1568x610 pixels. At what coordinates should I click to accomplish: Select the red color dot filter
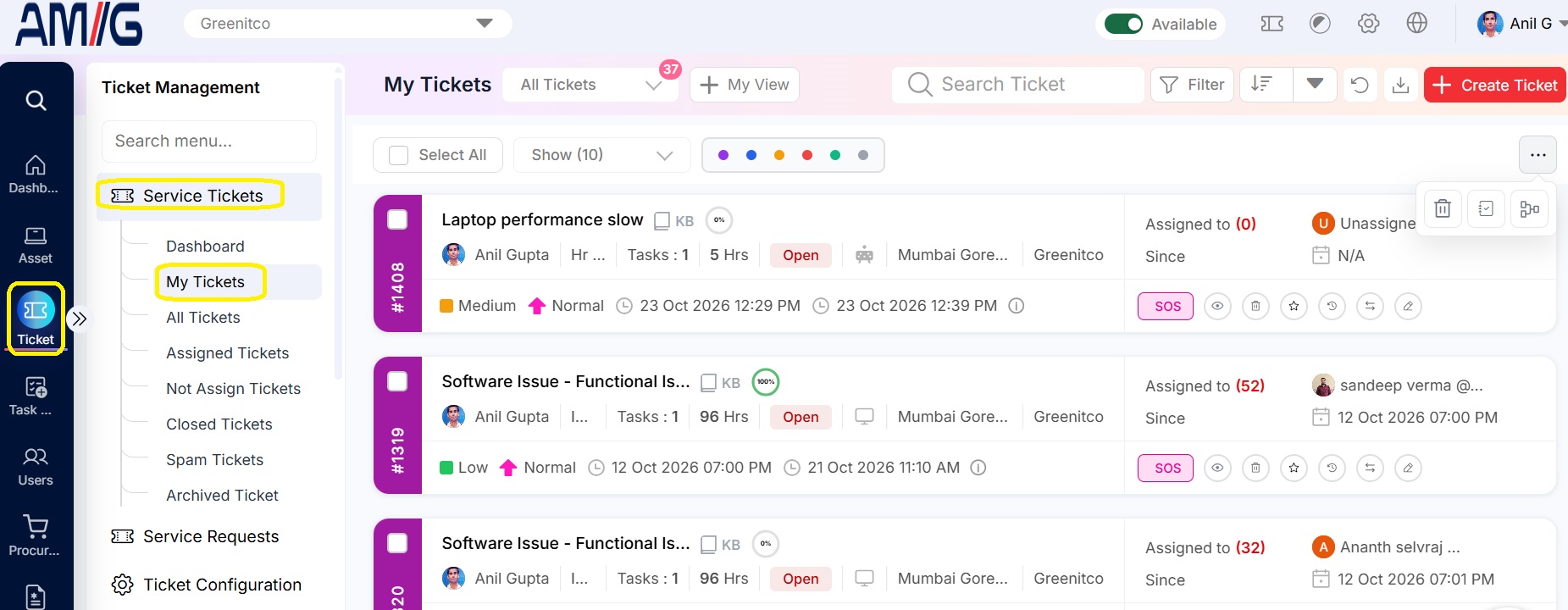tap(807, 155)
